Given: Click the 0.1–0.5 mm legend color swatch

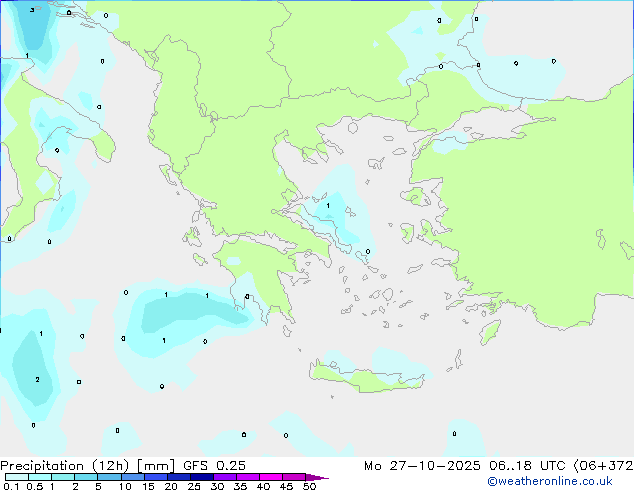Looking at the screenshot, I should (17, 477).
